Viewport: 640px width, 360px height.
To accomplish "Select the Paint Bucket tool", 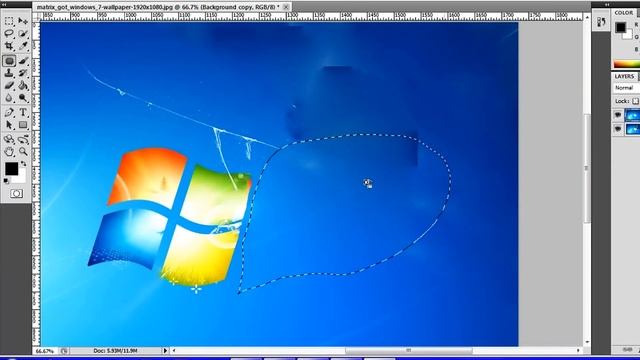I will (x=23, y=86).
